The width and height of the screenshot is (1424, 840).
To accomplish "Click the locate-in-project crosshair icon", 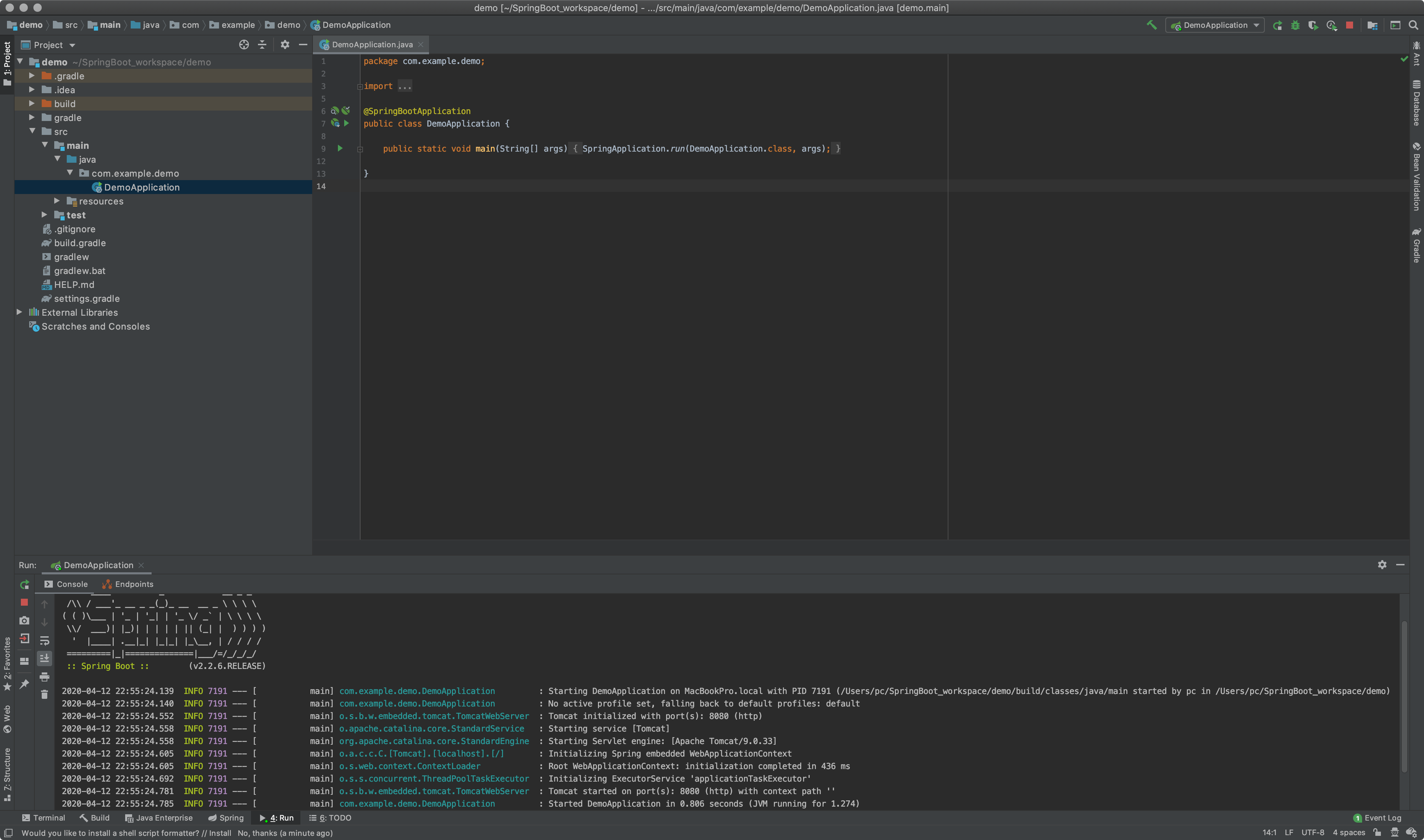I will click(x=244, y=45).
